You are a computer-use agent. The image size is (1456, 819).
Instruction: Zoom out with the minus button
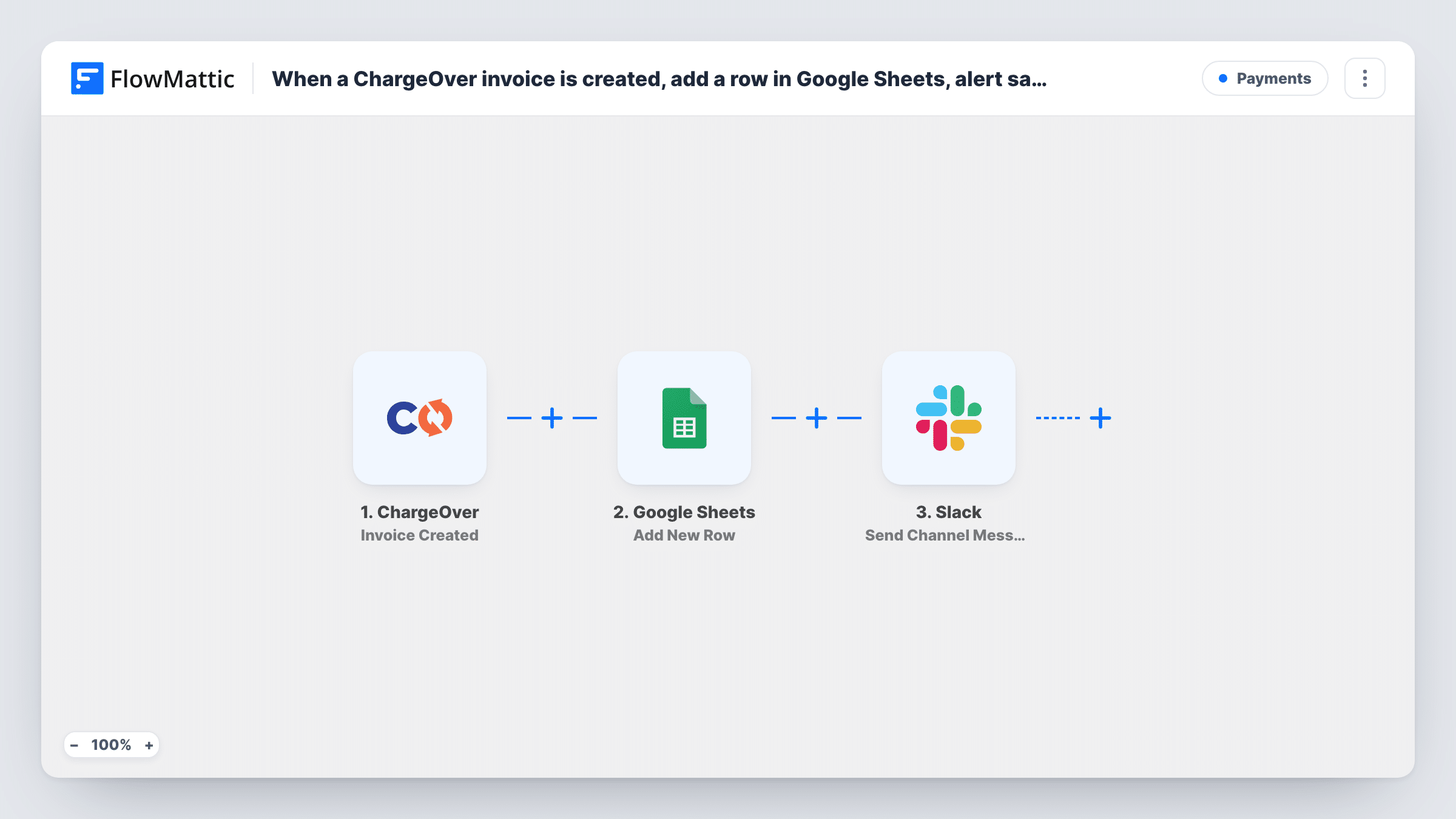pos(75,745)
